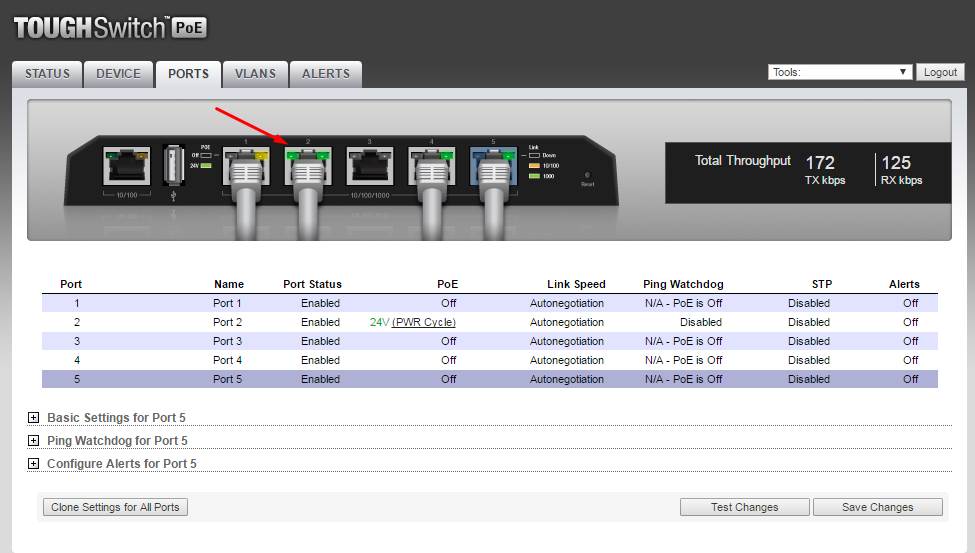Switch to the STATUS tab
975x553 pixels.
(x=47, y=74)
